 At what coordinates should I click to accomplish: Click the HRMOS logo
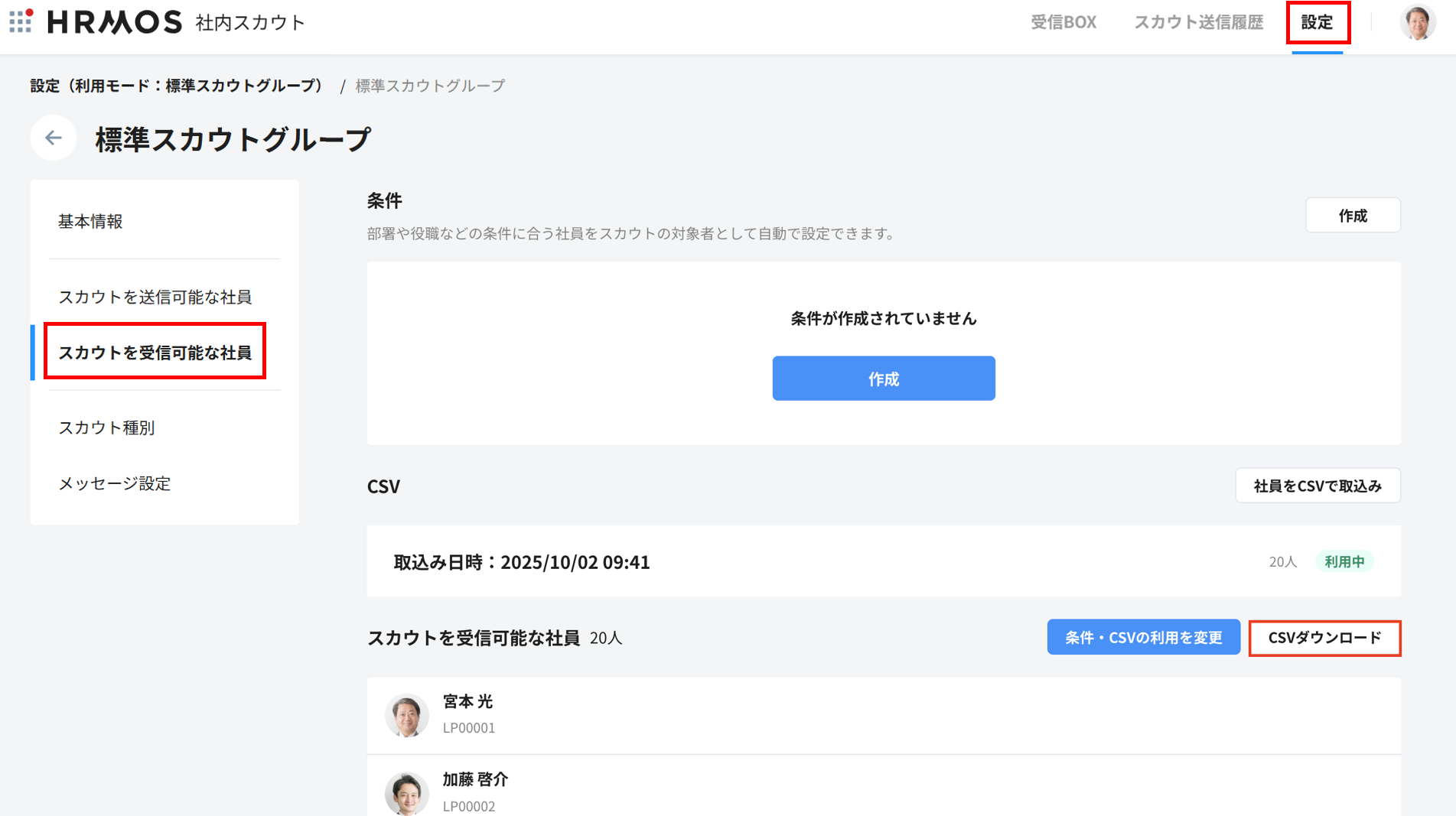(x=115, y=22)
